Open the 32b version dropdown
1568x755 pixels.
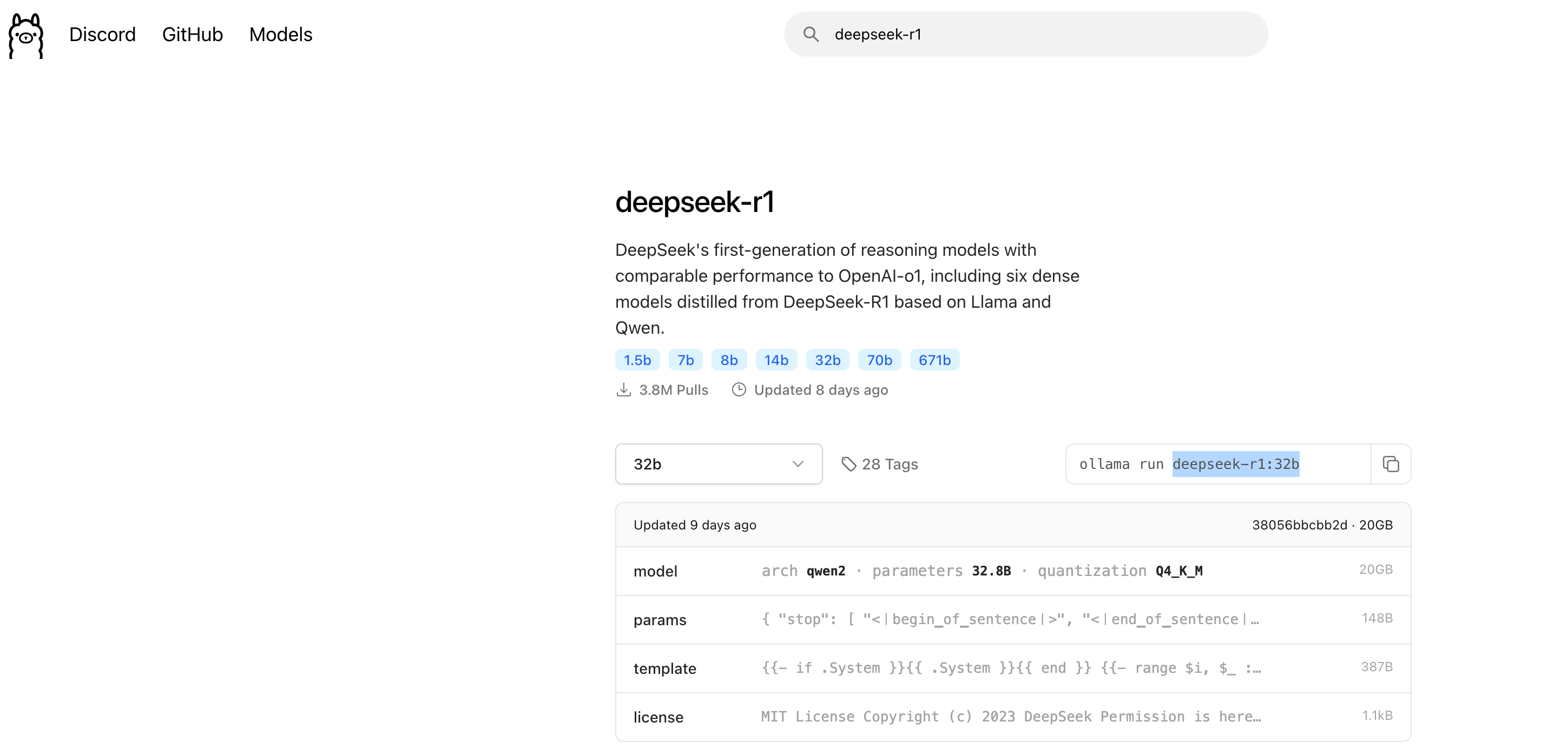(706, 464)
